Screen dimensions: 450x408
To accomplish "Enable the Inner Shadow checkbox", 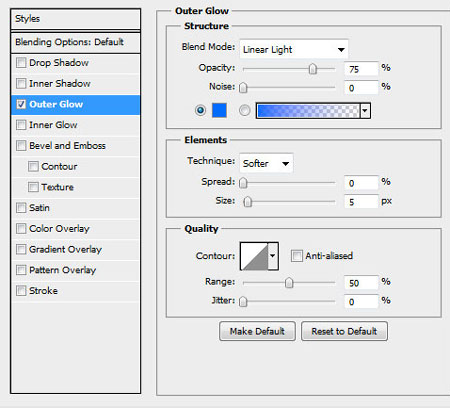I will (21, 83).
